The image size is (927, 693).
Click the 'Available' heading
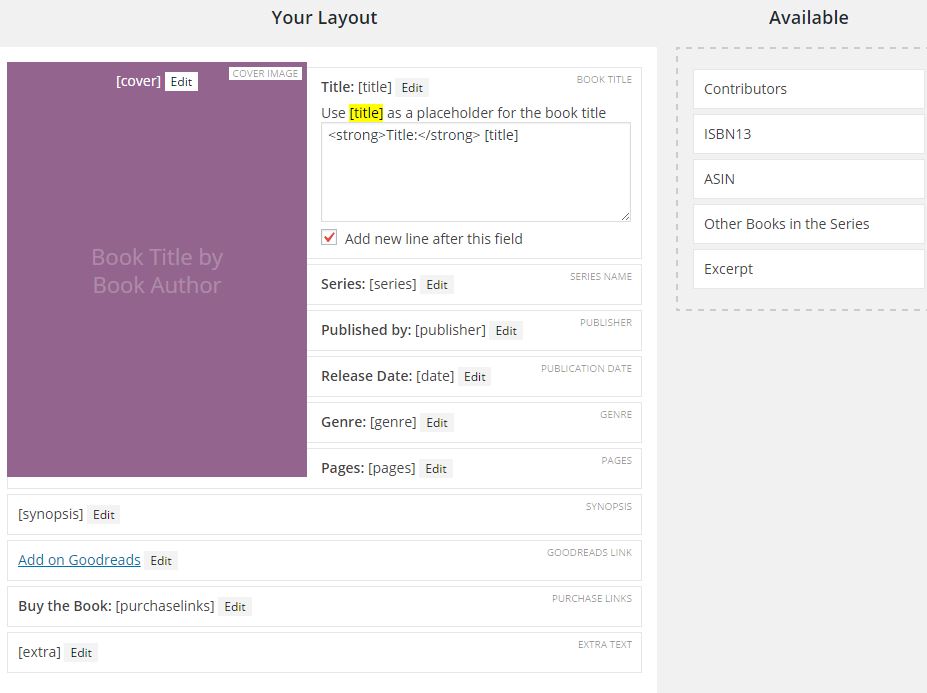pos(809,18)
